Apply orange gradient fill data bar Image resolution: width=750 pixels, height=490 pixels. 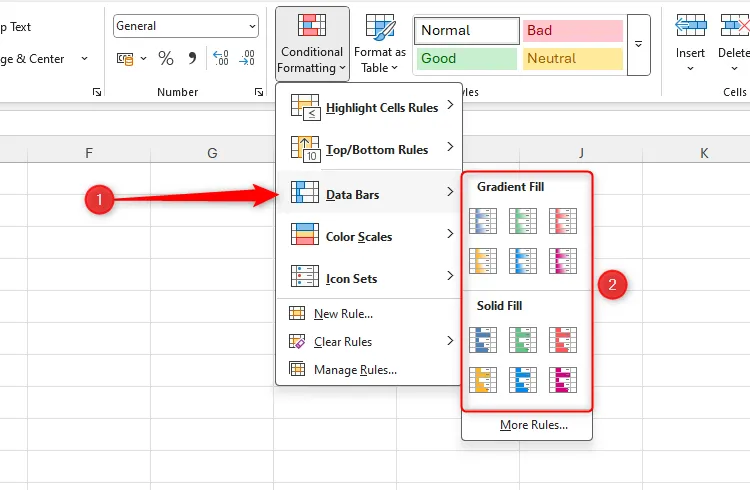tap(483, 261)
